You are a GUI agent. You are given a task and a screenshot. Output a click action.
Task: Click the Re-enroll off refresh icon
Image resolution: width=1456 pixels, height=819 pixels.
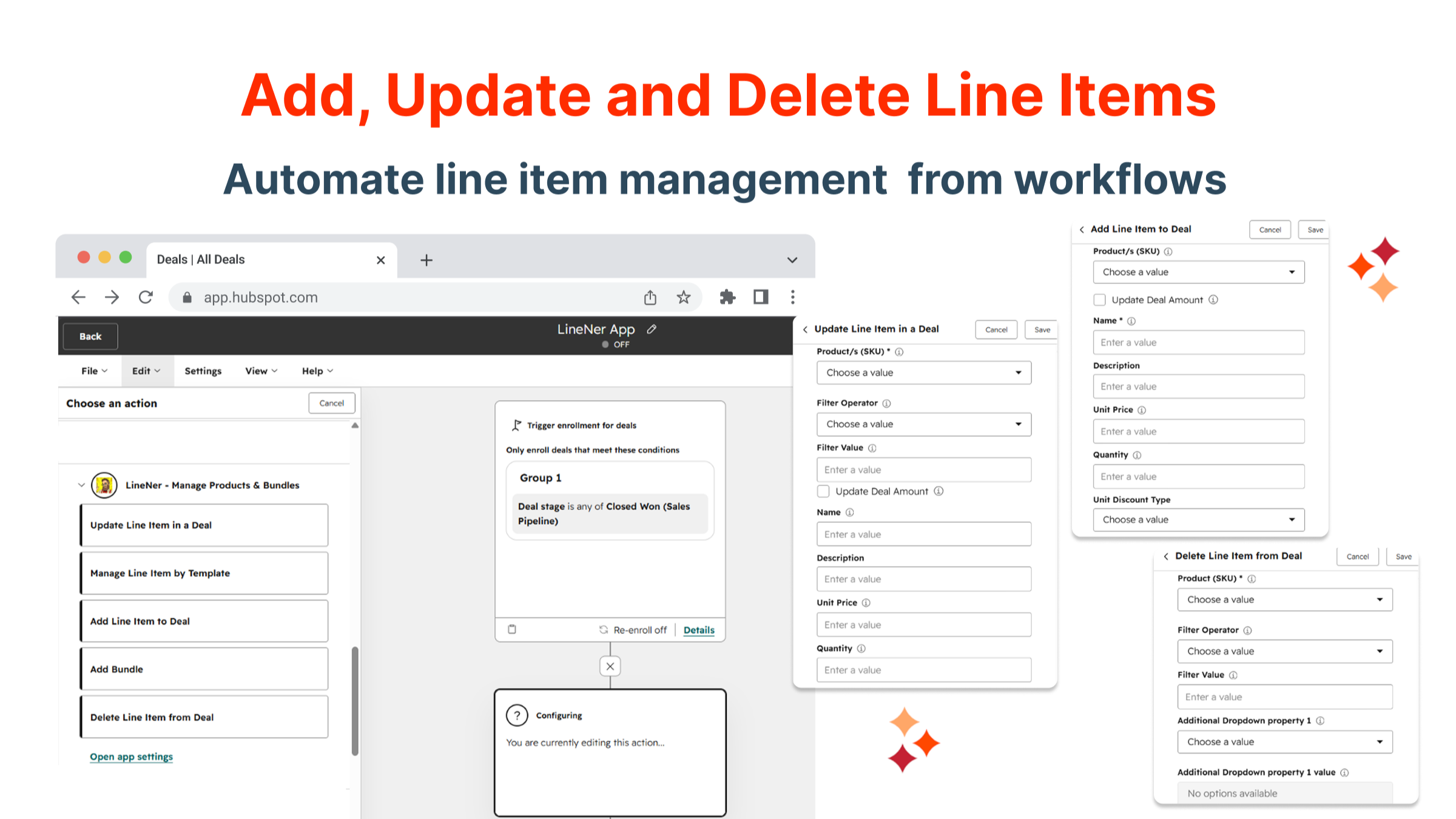604,630
